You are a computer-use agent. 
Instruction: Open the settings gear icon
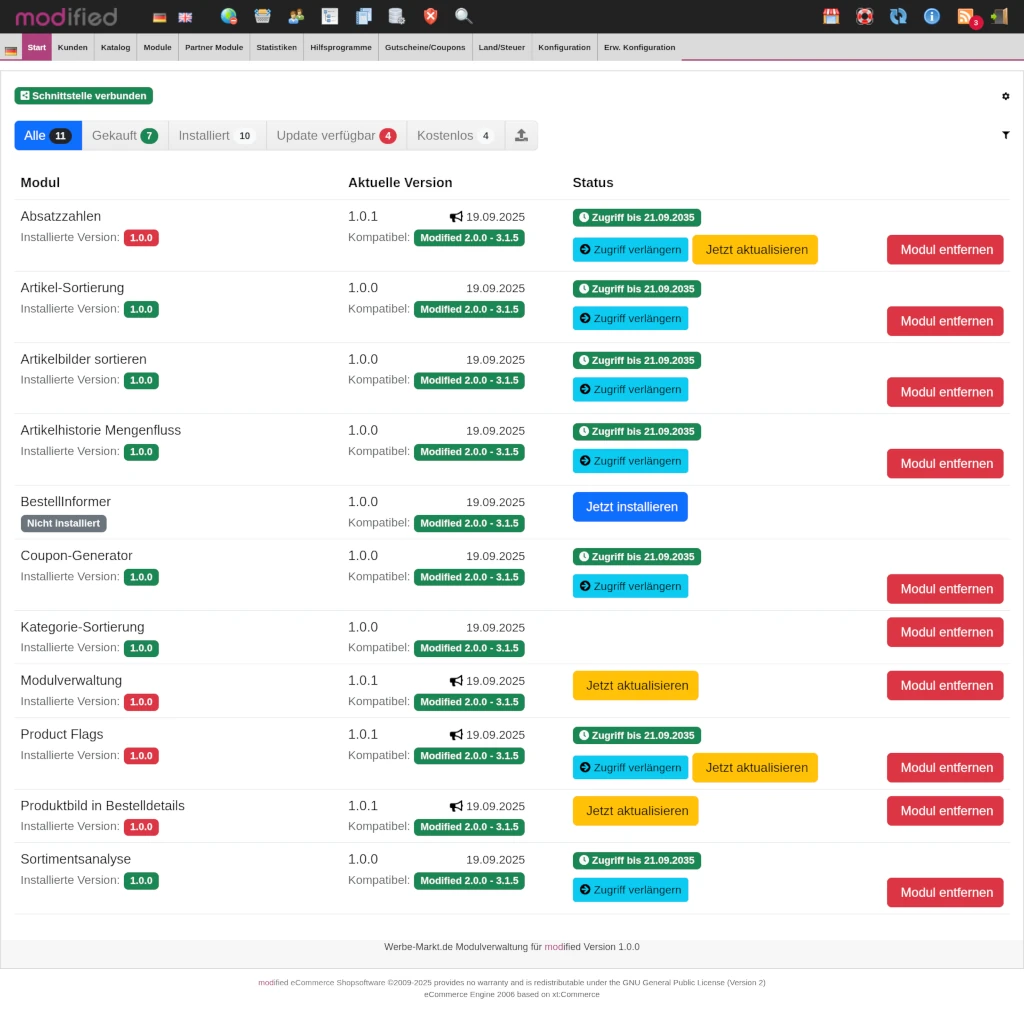[x=1006, y=96]
